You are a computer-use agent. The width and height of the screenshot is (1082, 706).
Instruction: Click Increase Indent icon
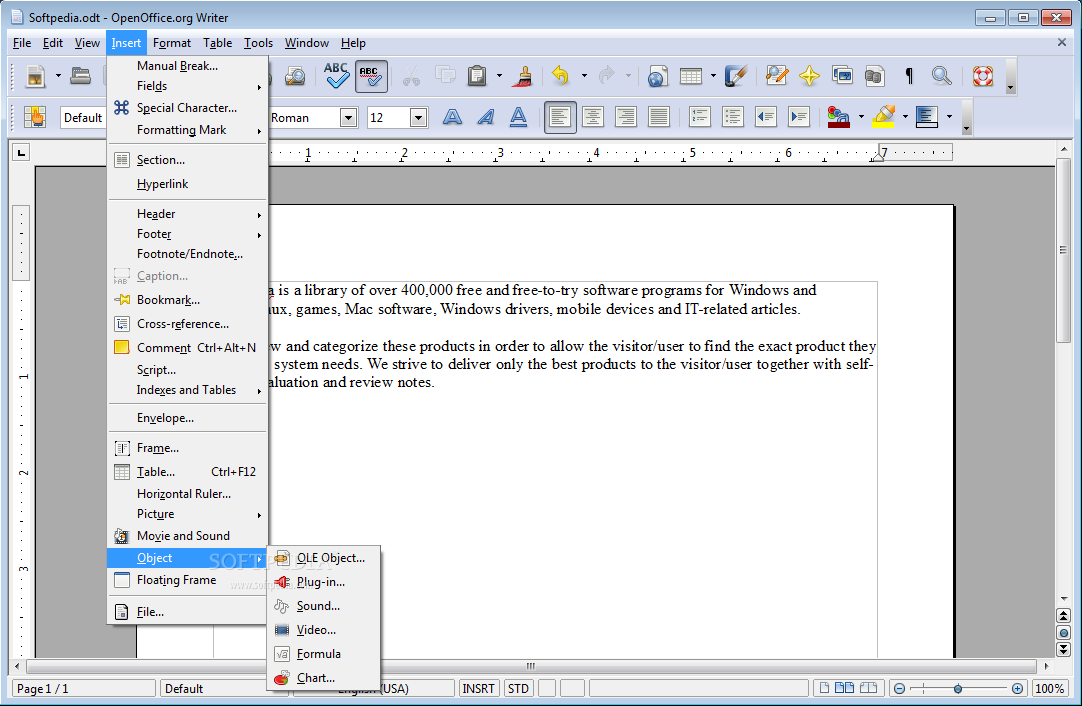click(x=799, y=117)
